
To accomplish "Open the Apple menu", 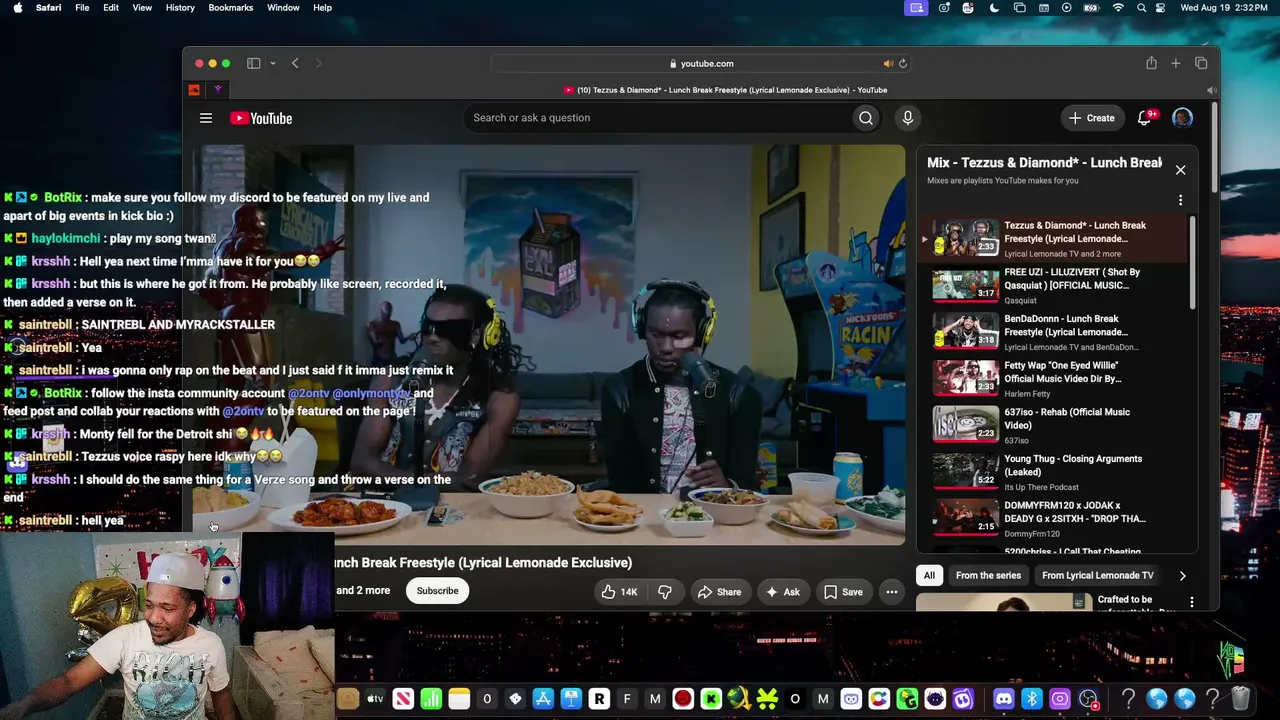I will (20, 8).
